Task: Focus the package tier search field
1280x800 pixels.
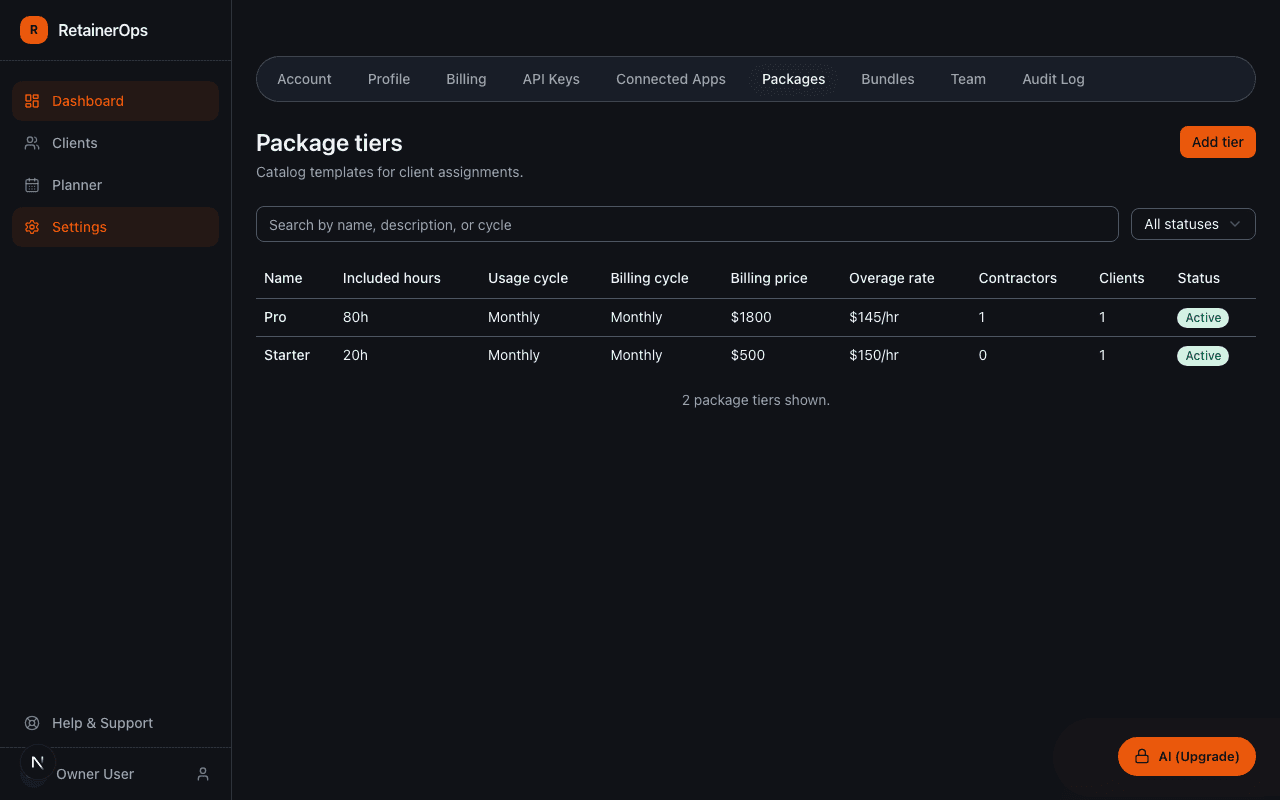Action: (x=687, y=224)
